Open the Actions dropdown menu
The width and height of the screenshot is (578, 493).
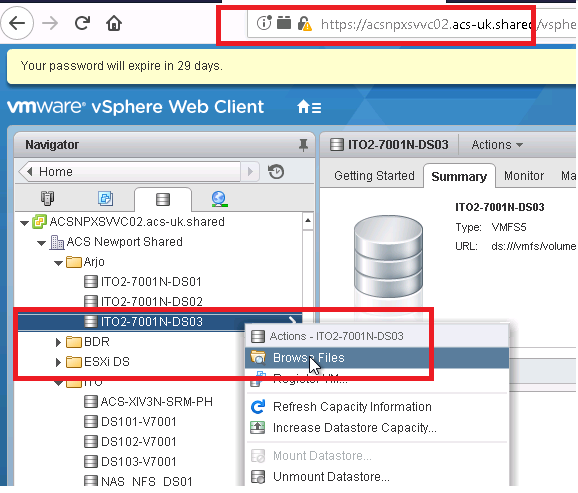(x=497, y=145)
